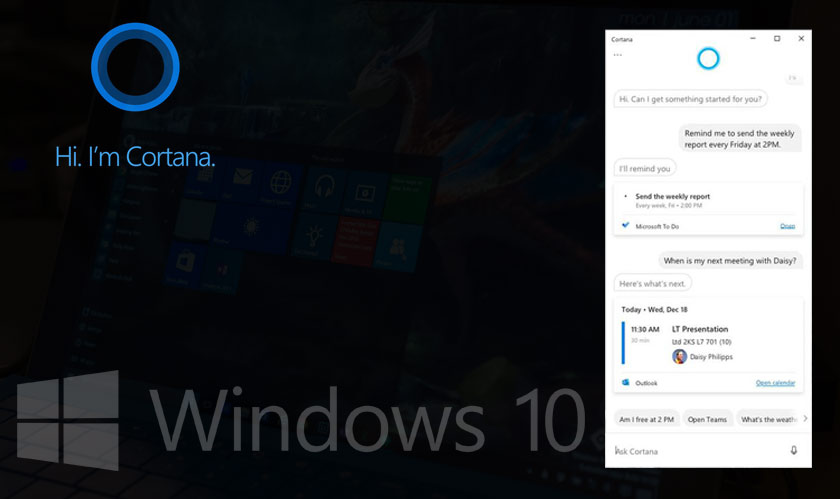This screenshot has width=840, height=499.
Task: Select the 'What's the weather' suggestion chip
Action: click(x=769, y=419)
